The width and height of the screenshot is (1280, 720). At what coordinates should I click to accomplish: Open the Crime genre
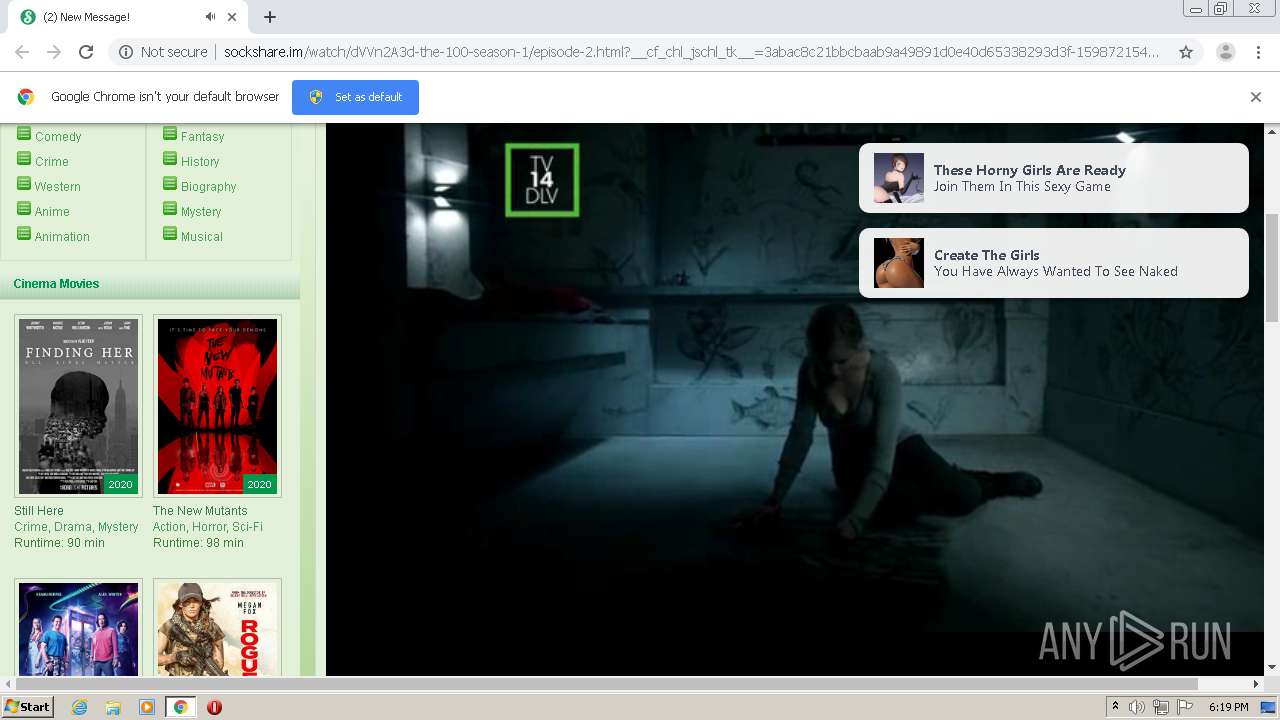click(x=52, y=162)
